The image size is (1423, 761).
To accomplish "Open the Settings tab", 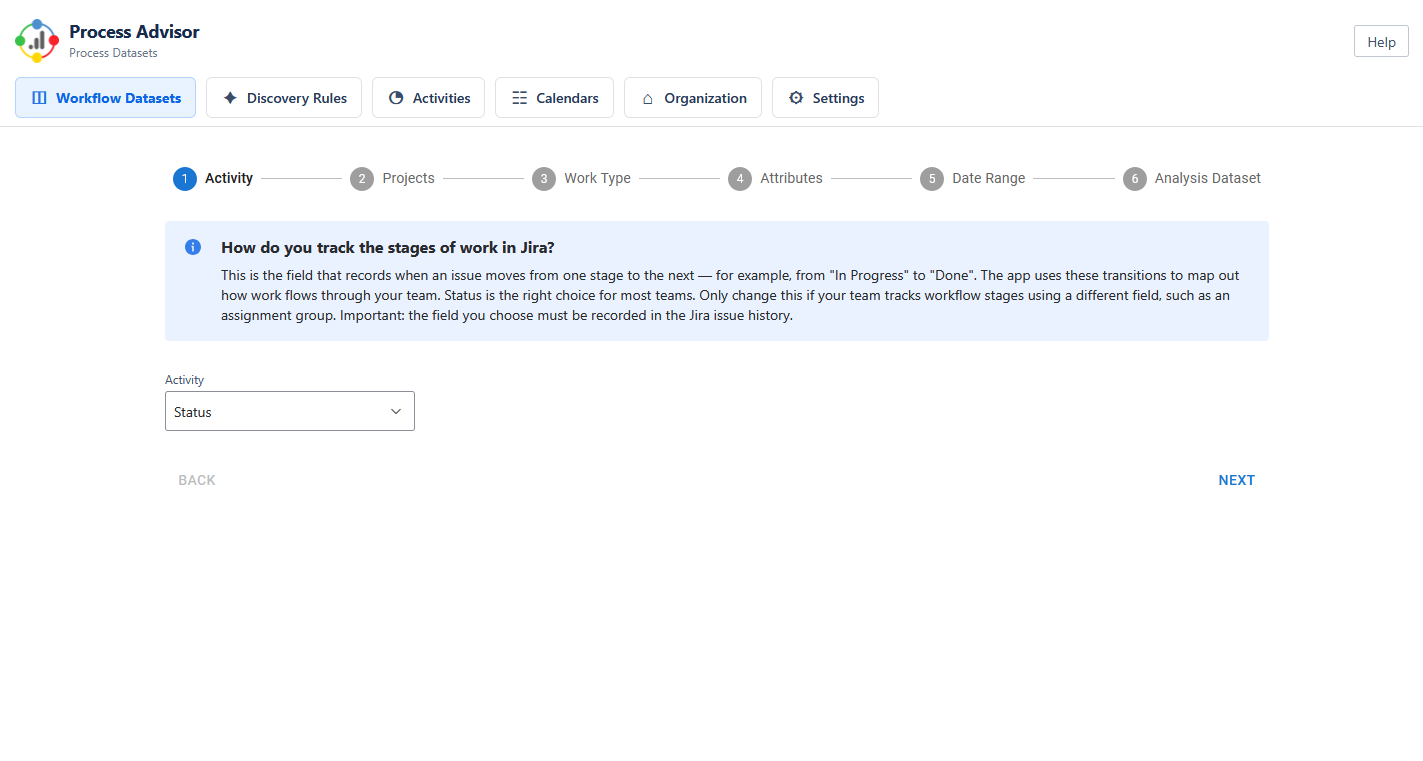I will [825, 98].
